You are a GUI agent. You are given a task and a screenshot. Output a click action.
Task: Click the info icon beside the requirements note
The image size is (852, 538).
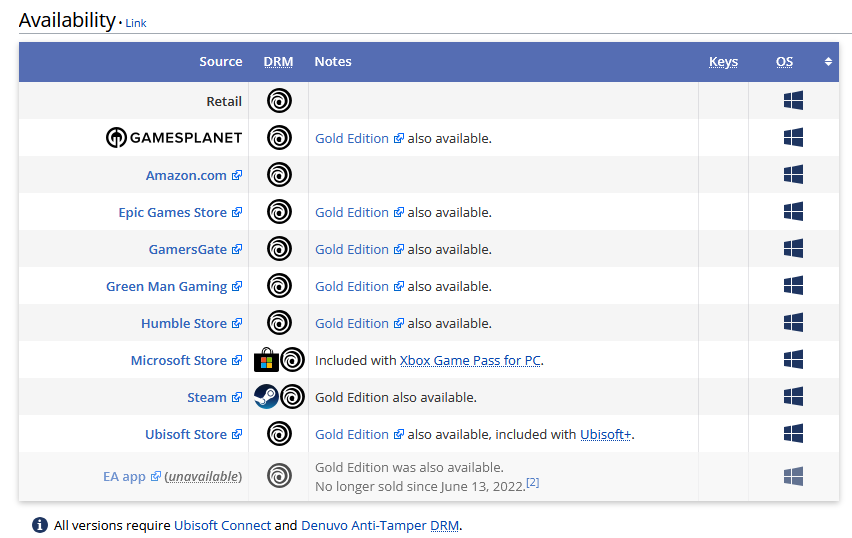click(x=40, y=525)
